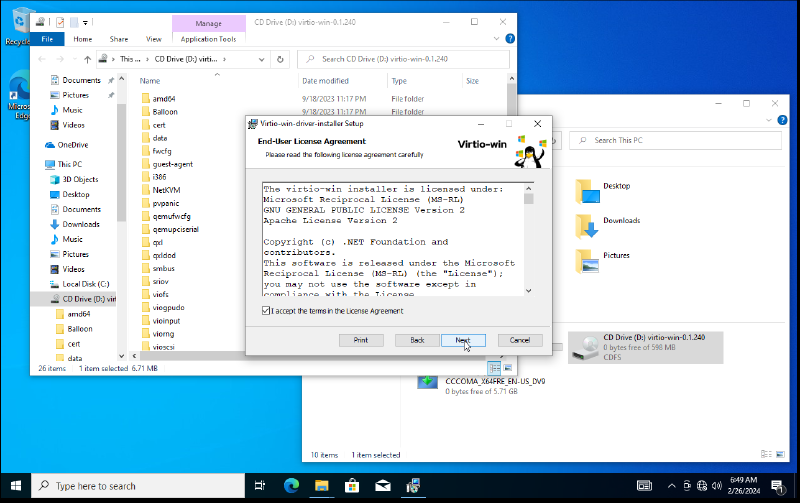800x503 pixels.
Task: Open pinned Documents in Quick access
Action: [x=81, y=80]
